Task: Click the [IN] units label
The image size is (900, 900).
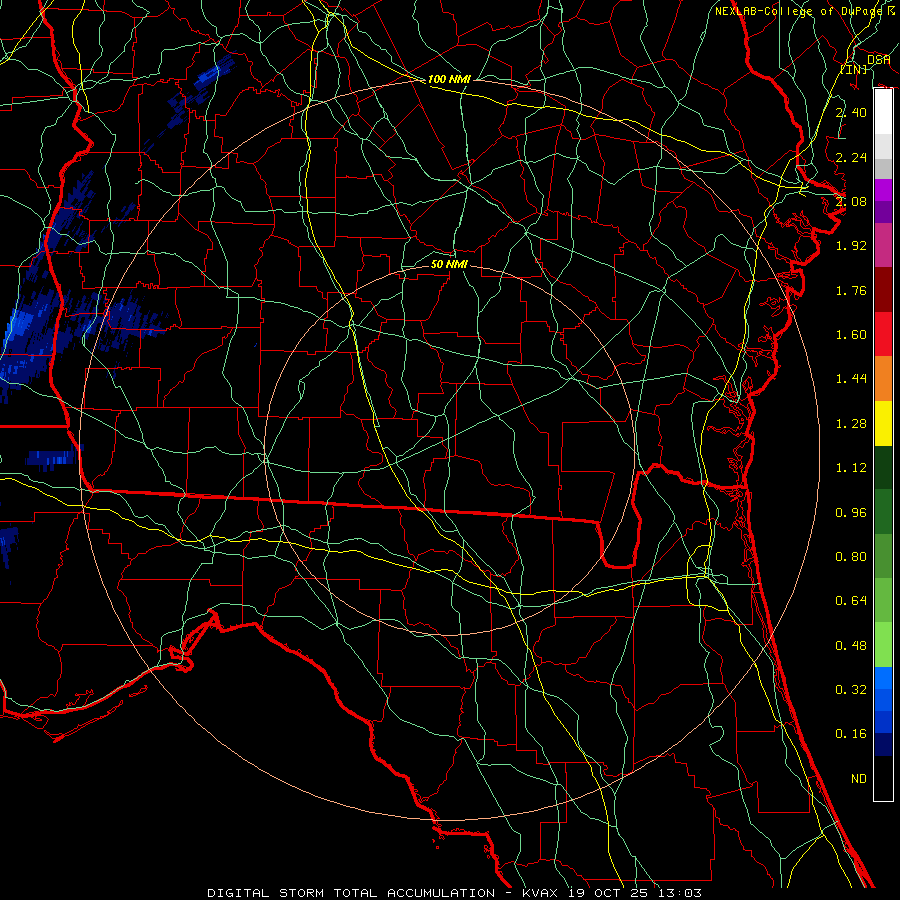Action: (x=854, y=69)
